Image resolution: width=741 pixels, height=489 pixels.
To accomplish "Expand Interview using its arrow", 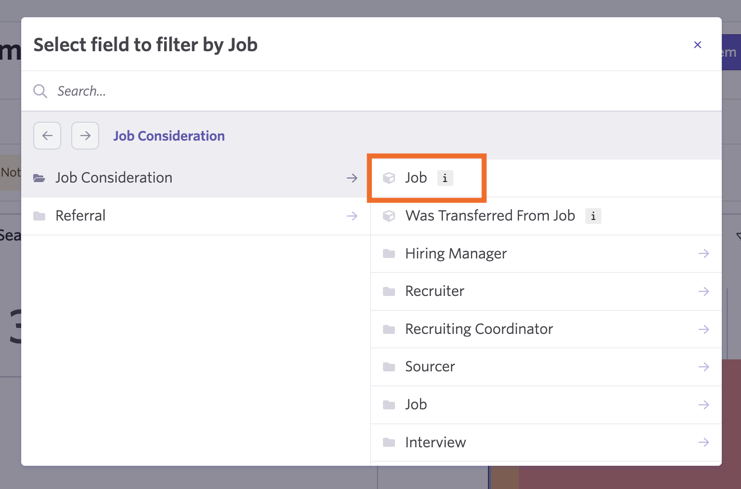I will 704,443.
